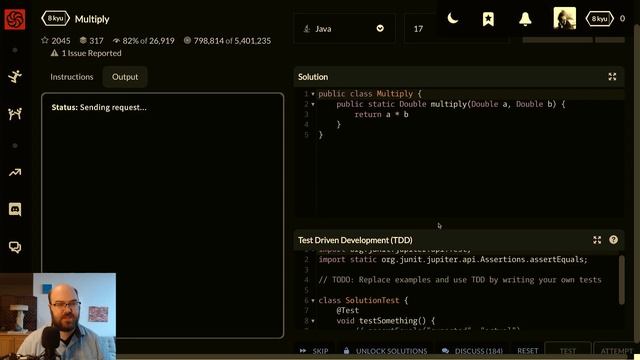The height and width of the screenshot is (360, 640).
Task: Expand the TDD test editor to fullscreen
Action: pyautogui.click(x=597, y=240)
